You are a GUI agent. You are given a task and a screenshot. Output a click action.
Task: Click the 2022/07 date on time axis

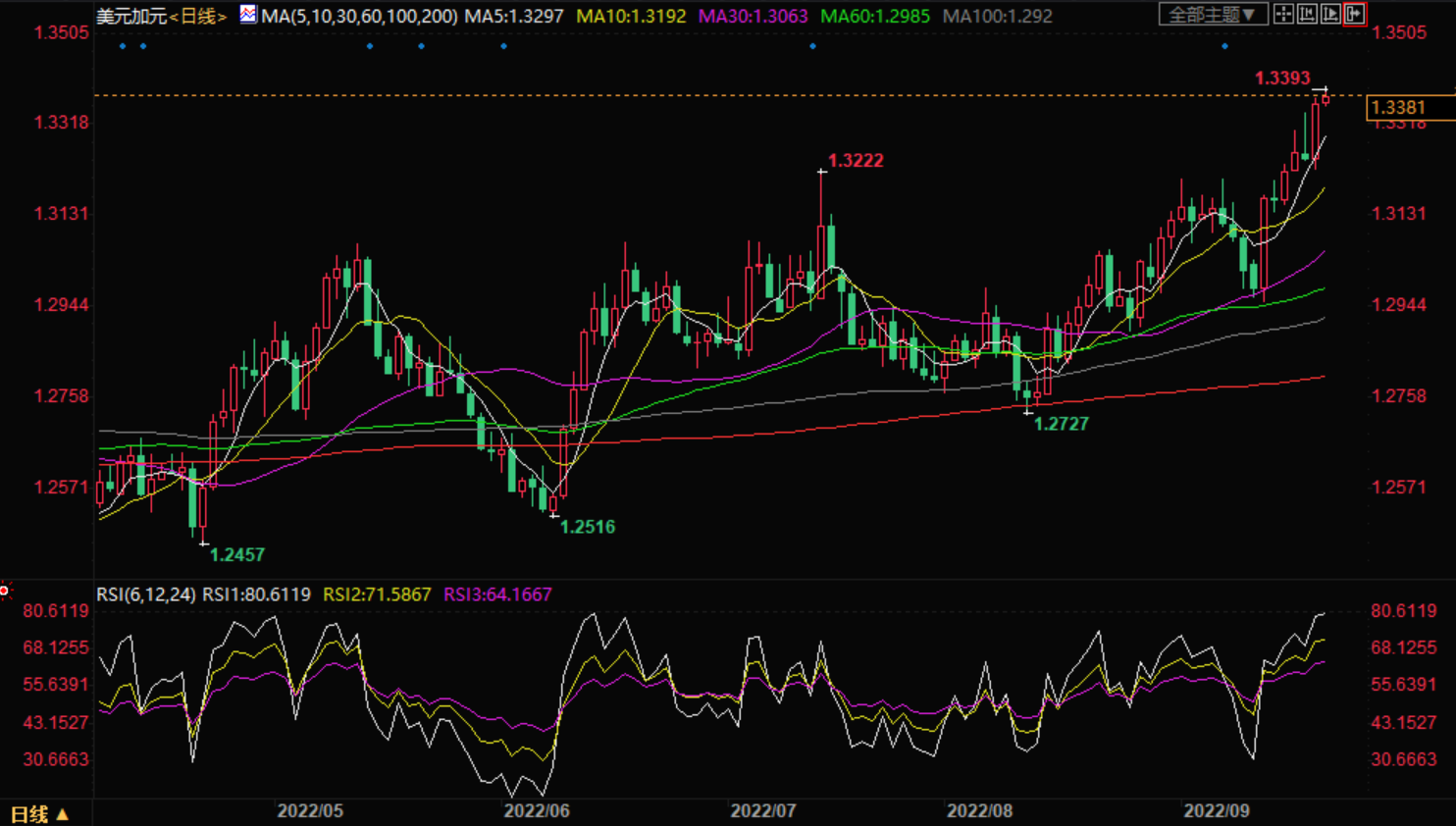coord(762,811)
